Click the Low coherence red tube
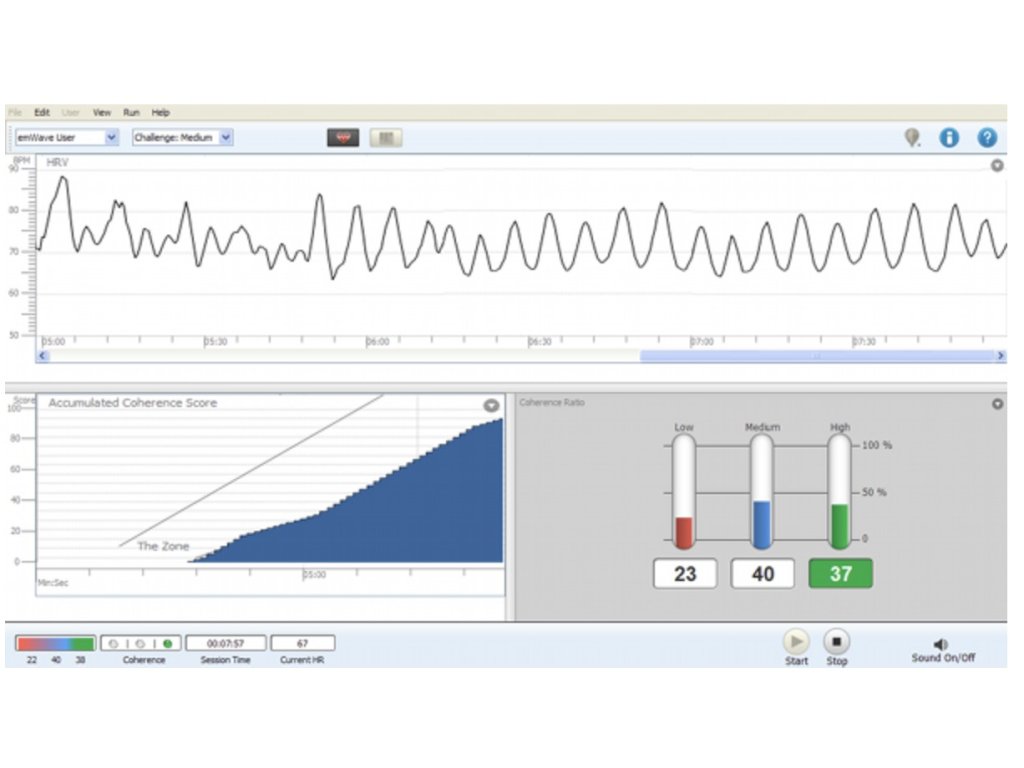 click(x=684, y=492)
